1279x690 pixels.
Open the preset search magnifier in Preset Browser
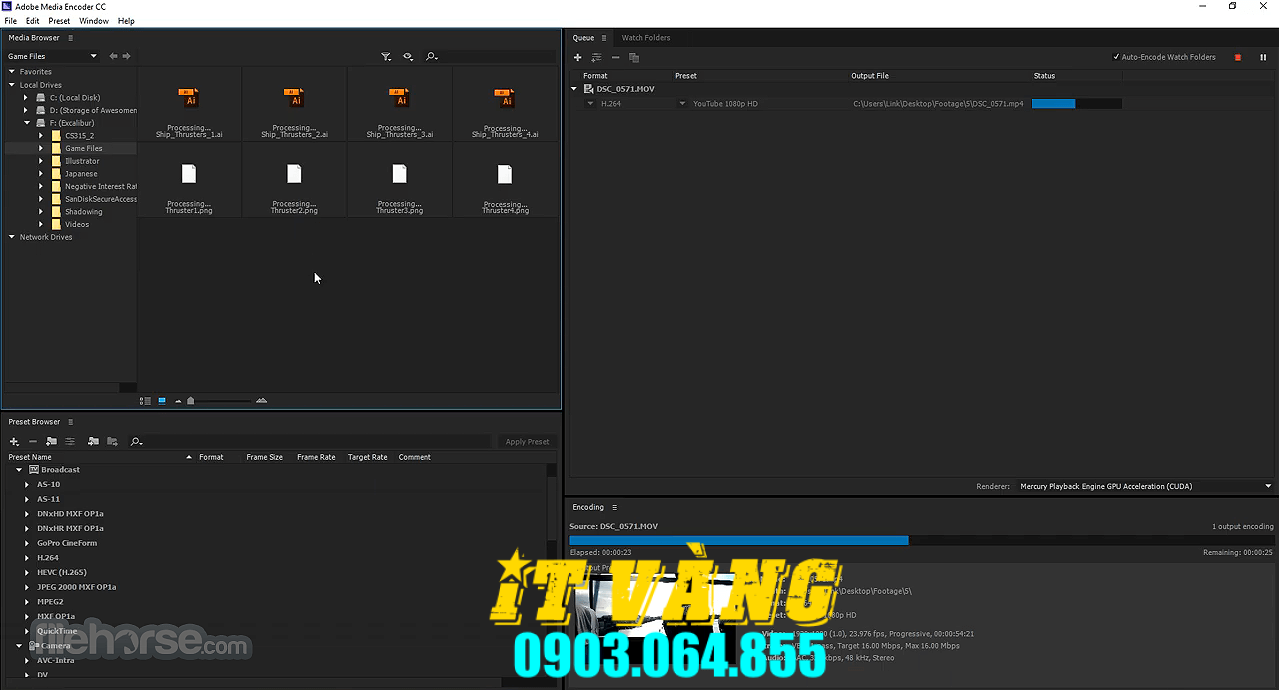click(136, 441)
